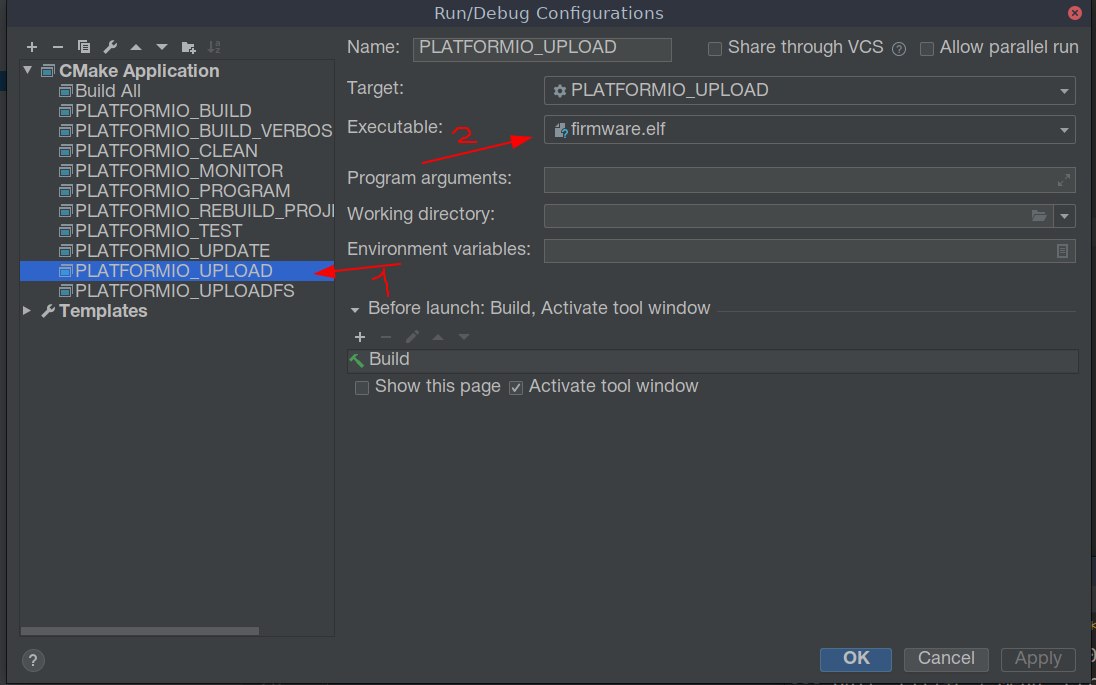Click horizontal scrollbar of configuration tree
The image size is (1096, 685).
pyautogui.click(x=140, y=631)
